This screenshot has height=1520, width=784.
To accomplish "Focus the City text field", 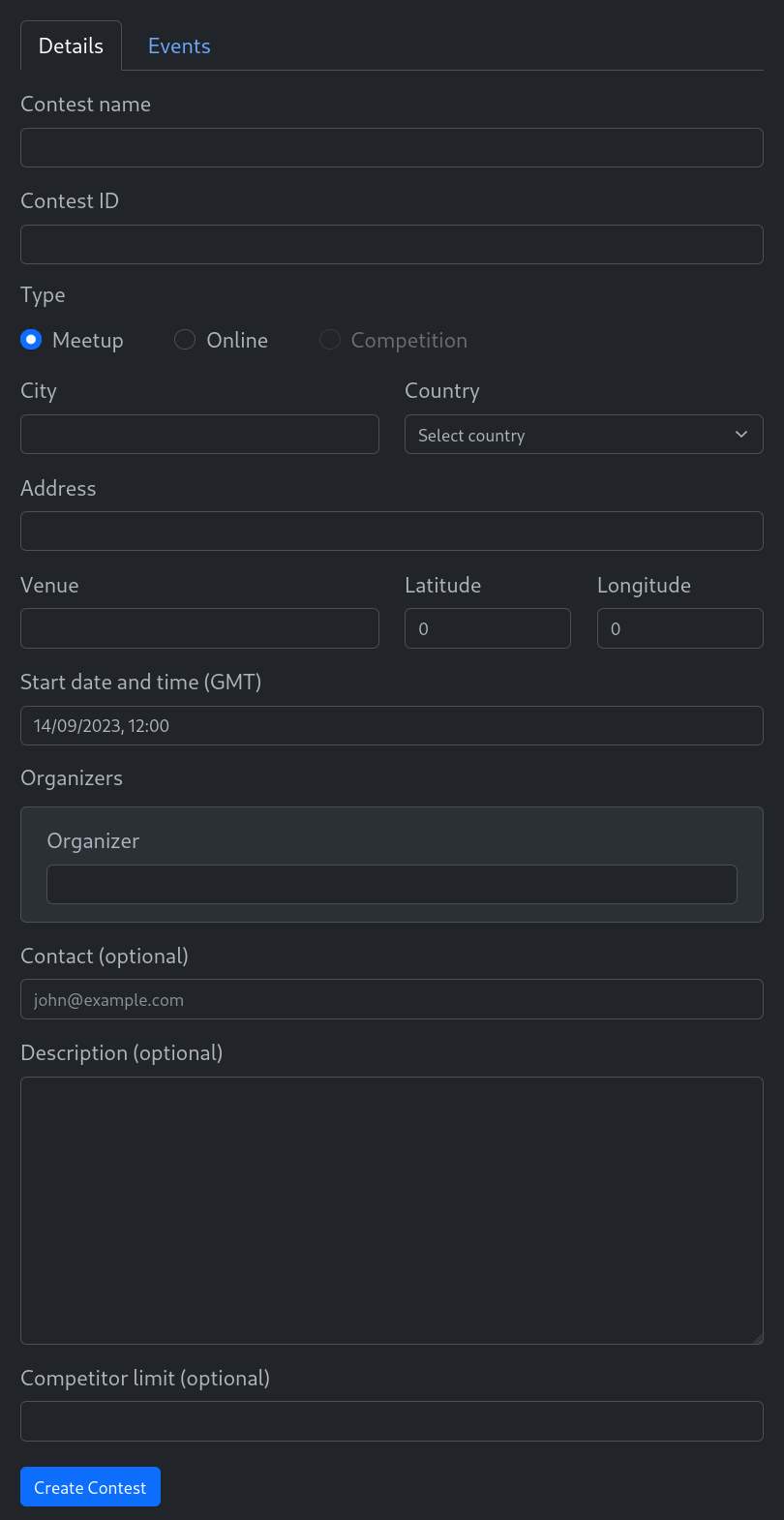I will 199,435.
